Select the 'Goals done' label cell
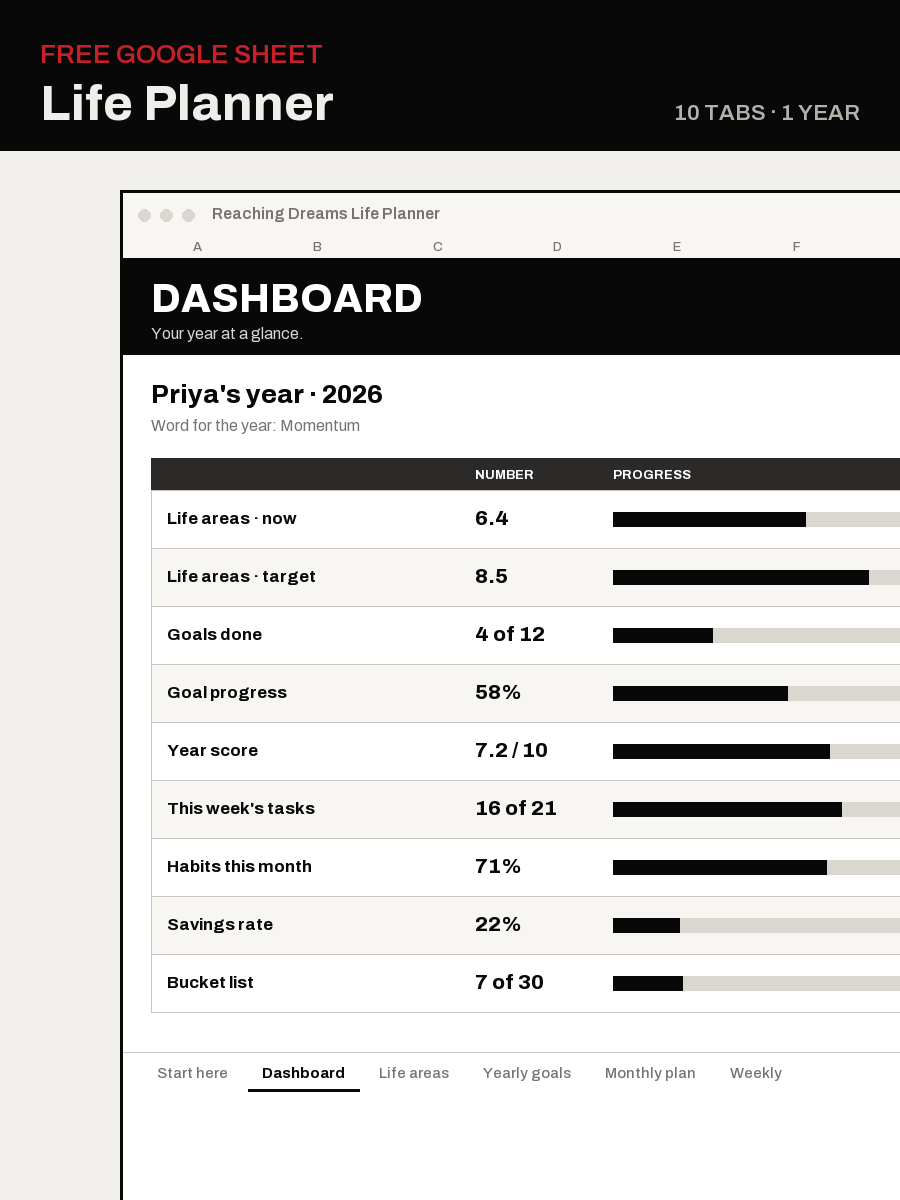 coord(214,635)
